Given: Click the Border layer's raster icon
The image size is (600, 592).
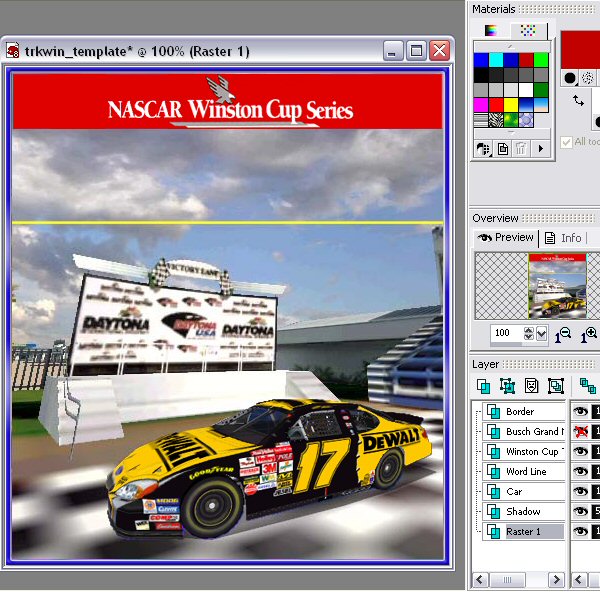Looking at the screenshot, I should pos(494,412).
